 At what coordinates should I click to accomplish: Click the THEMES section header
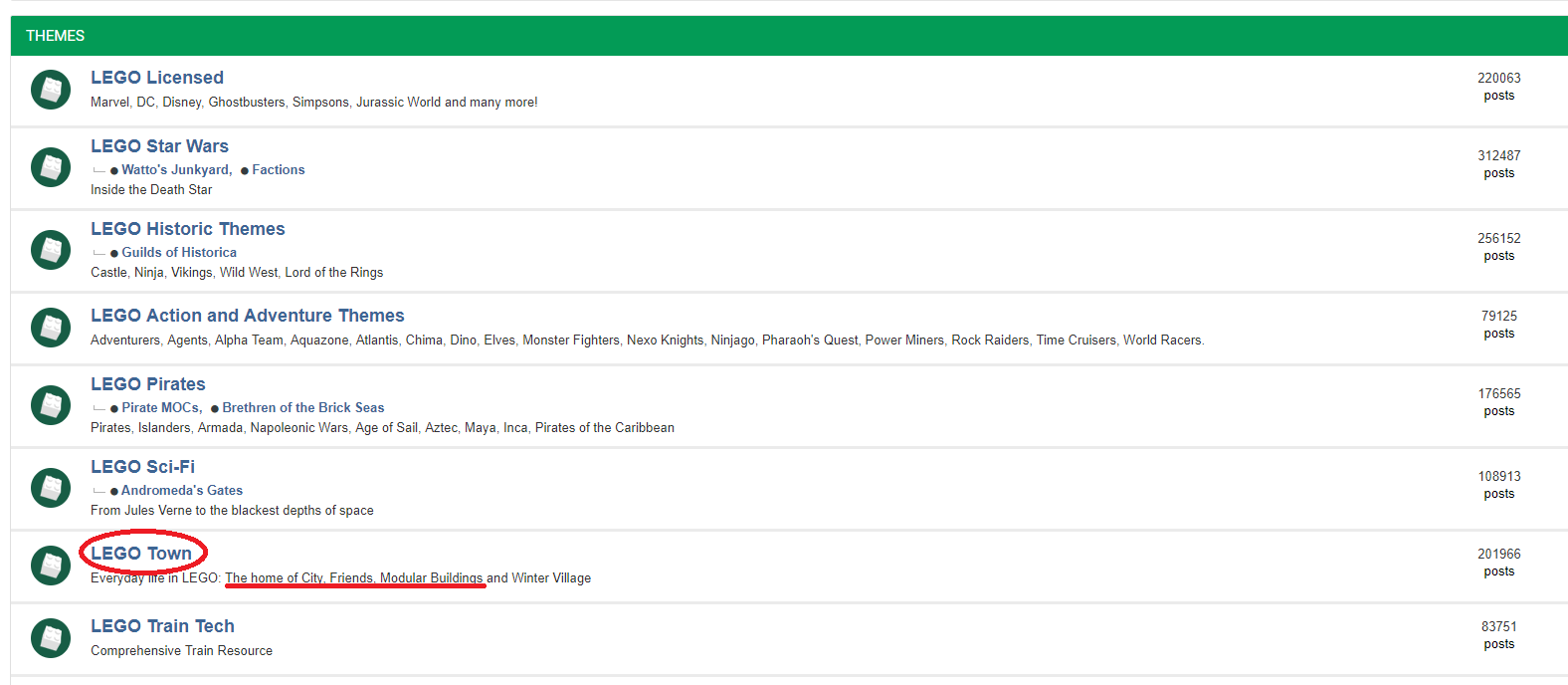[56, 36]
